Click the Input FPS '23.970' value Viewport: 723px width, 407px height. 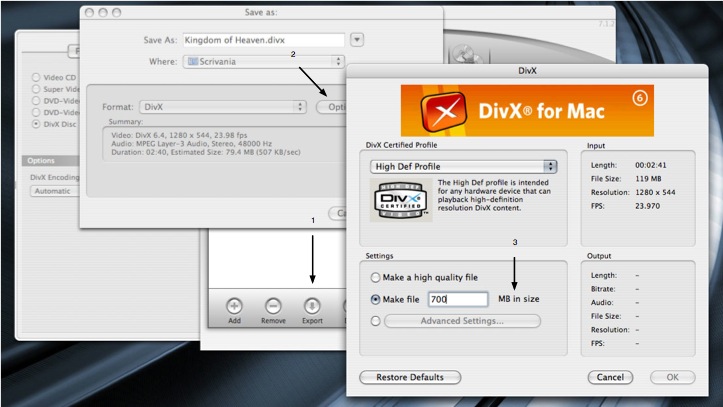[647, 206]
